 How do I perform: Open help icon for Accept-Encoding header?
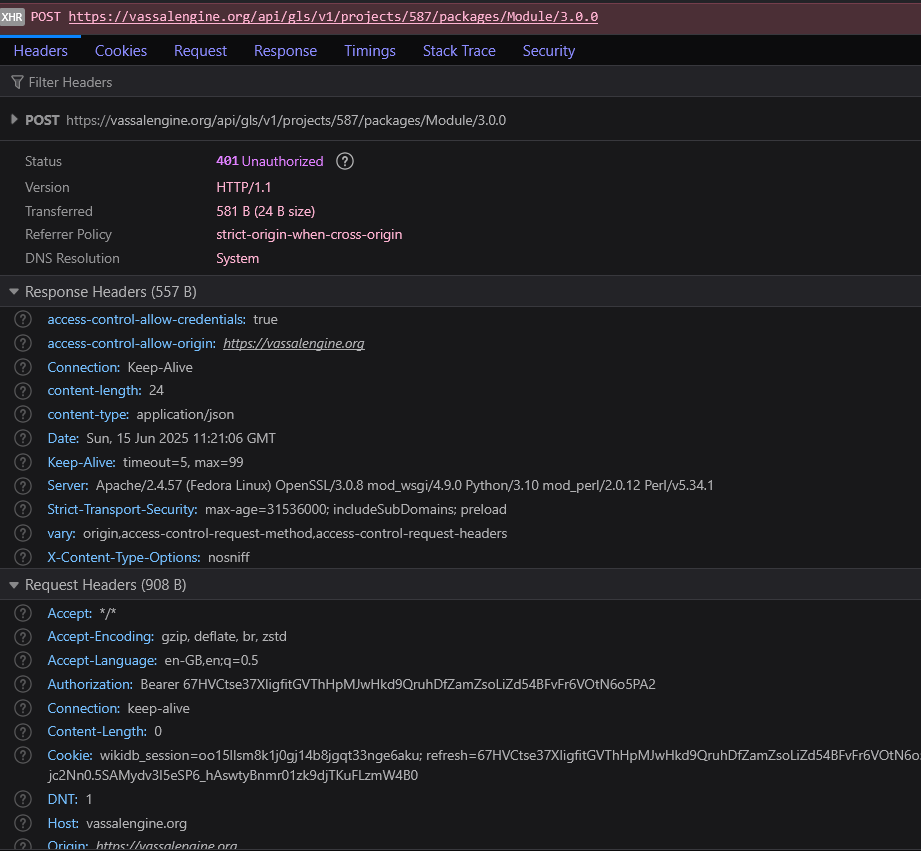point(23,637)
